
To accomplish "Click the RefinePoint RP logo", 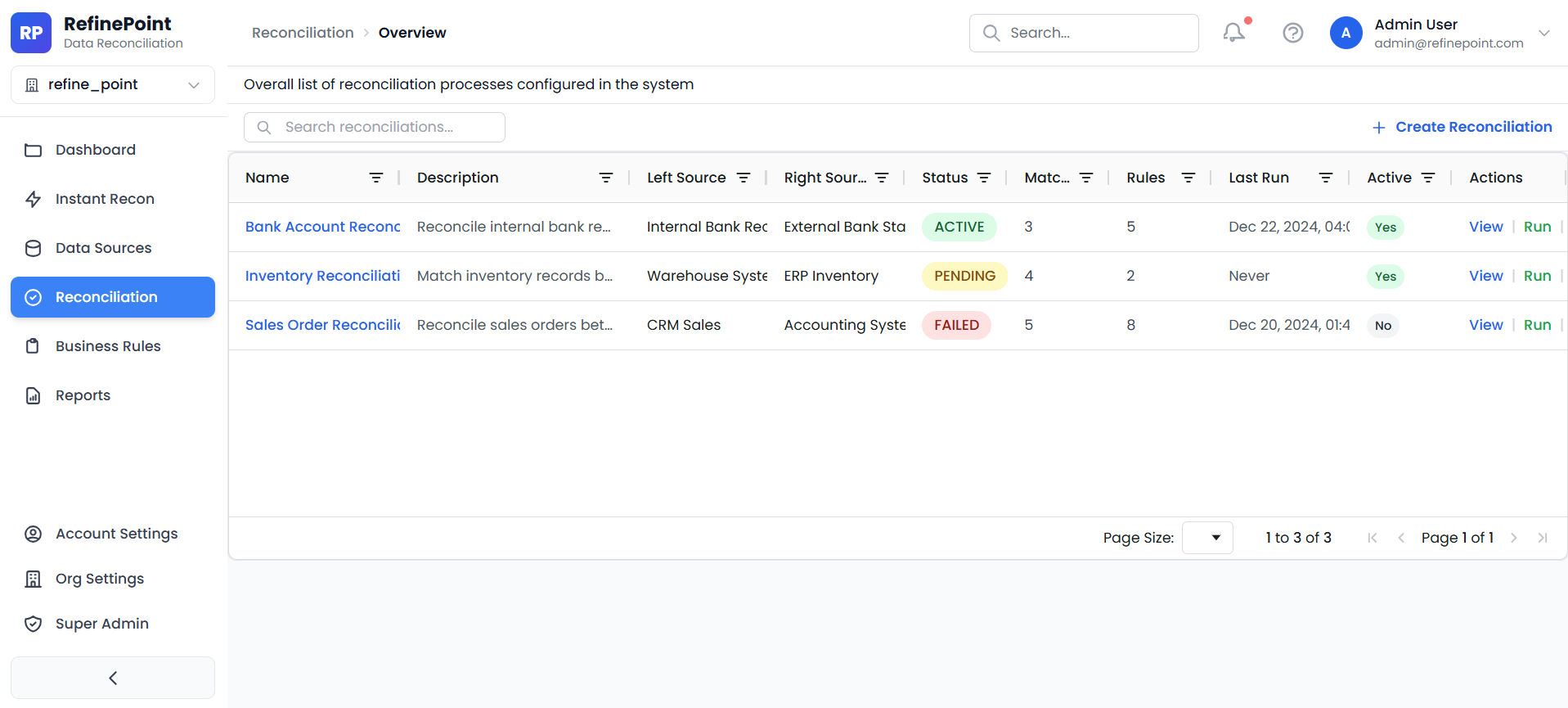I will pyautogui.click(x=31, y=33).
